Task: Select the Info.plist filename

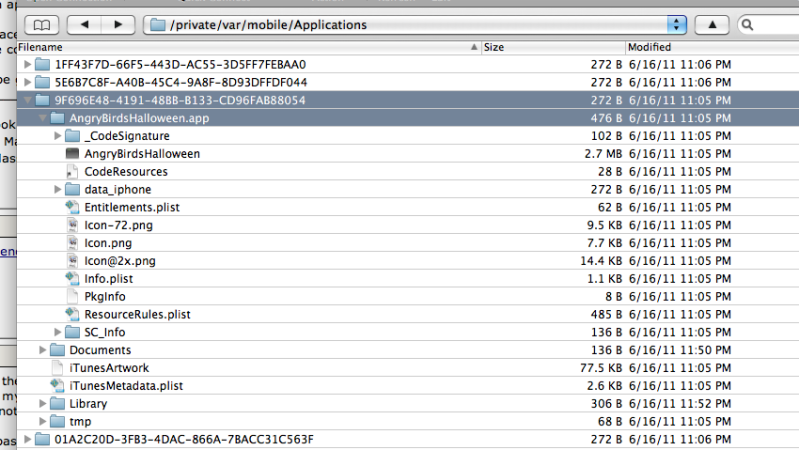Action: click(x=109, y=279)
